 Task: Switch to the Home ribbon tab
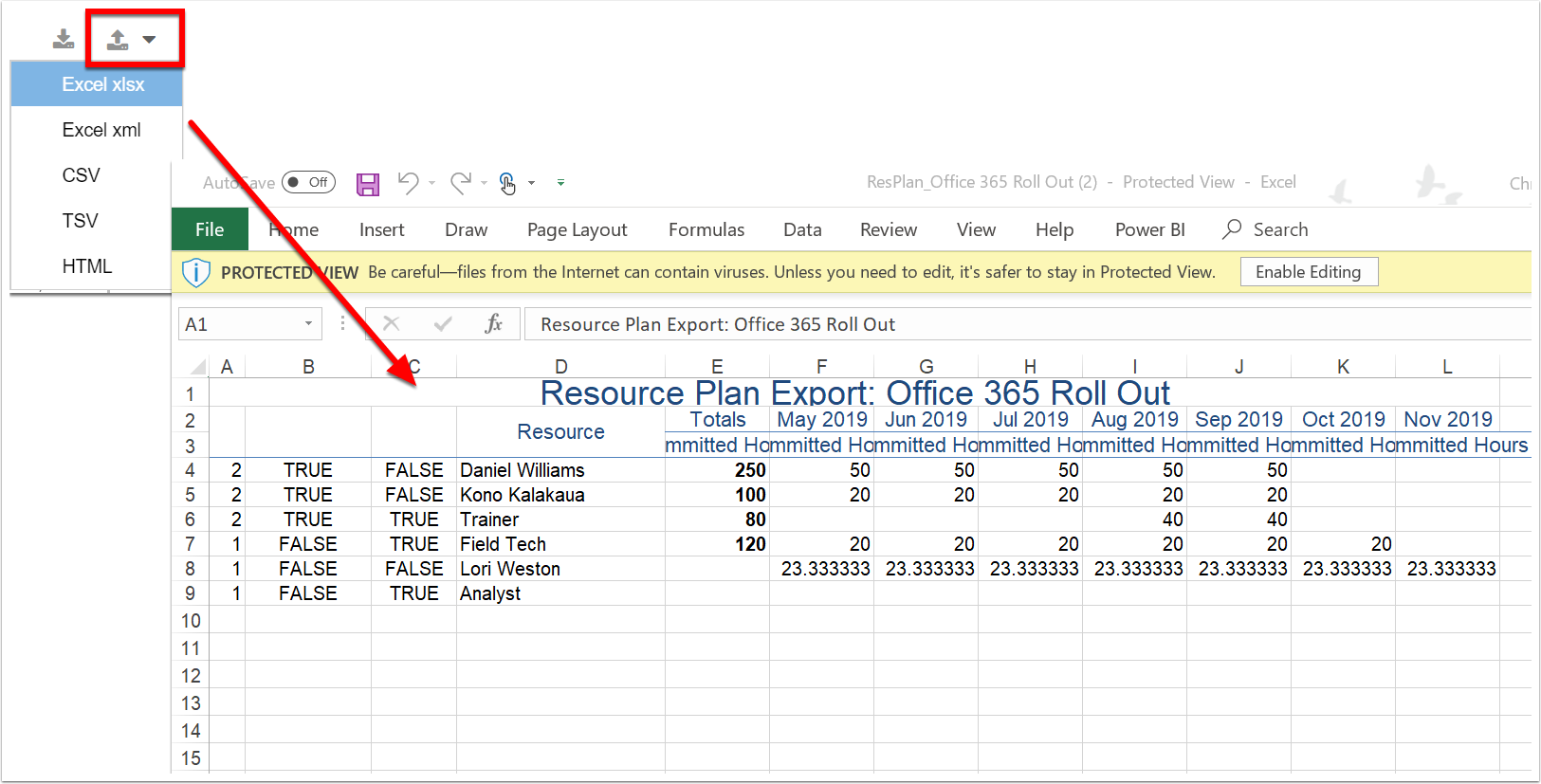click(294, 229)
